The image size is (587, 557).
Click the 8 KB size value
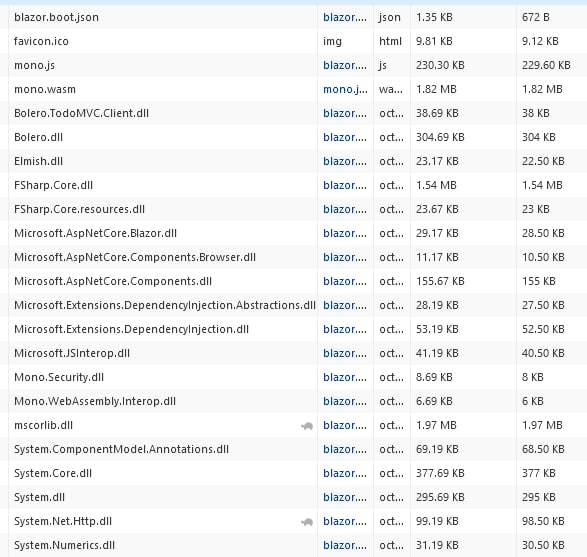533,377
